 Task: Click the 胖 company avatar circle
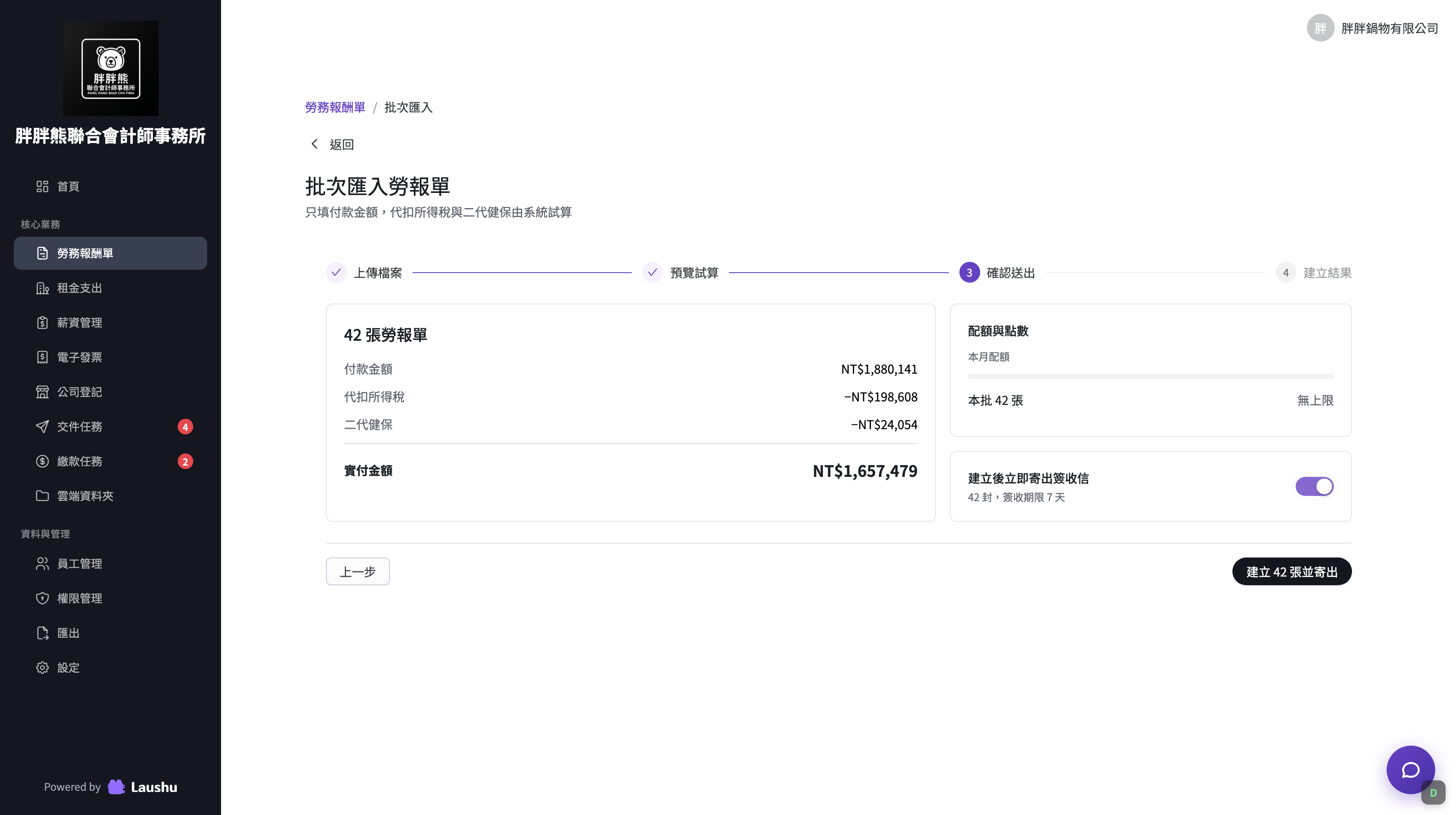tap(1320, 28)
